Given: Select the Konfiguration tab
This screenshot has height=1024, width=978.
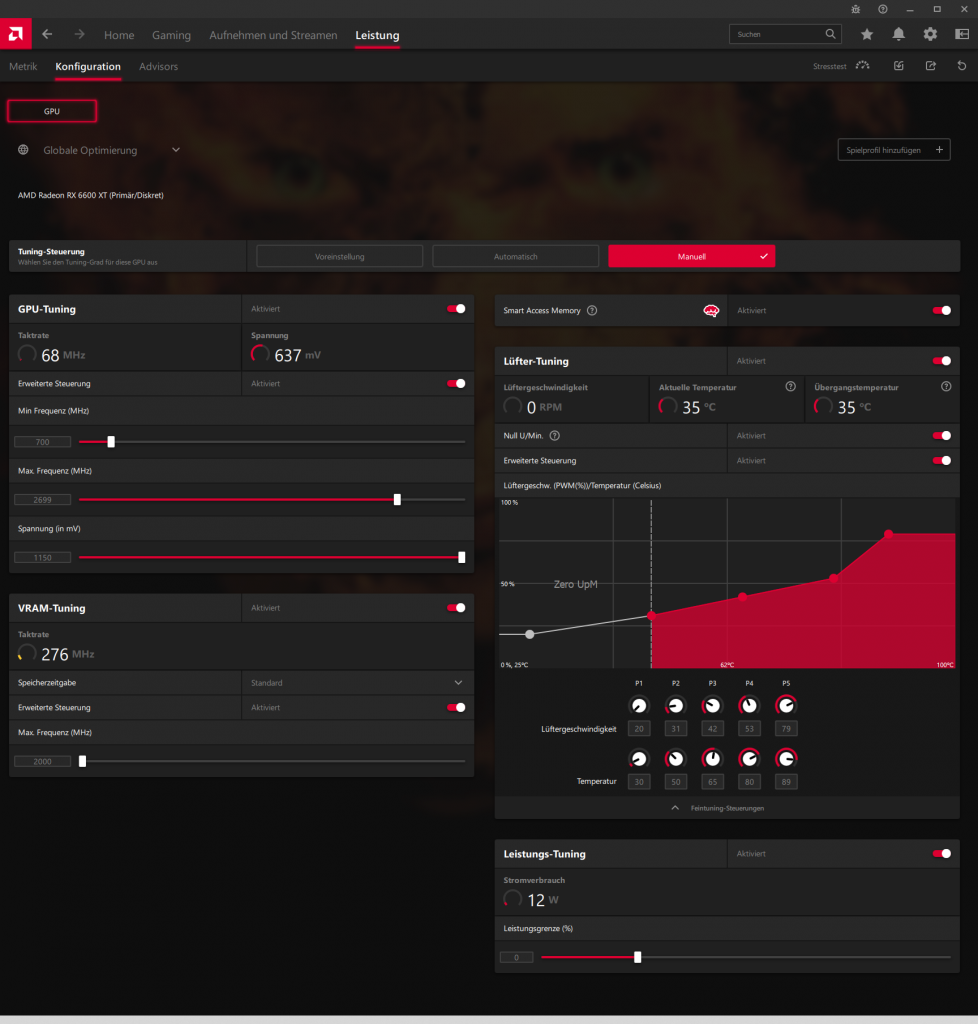Looking at the screenshot, I should pyautogui.click(x=87, y=67).
